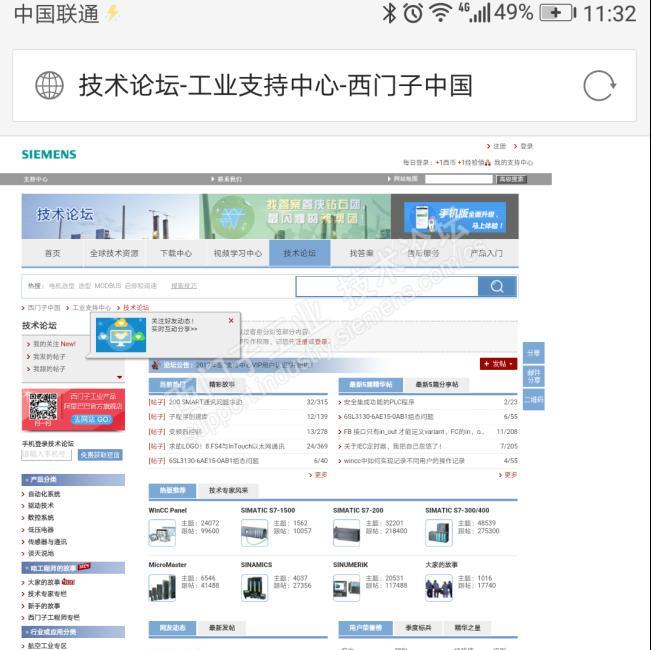The image size is (651, 650).
Task: Open the 全球技术资源 nav tab
Action: click(114, 253)
